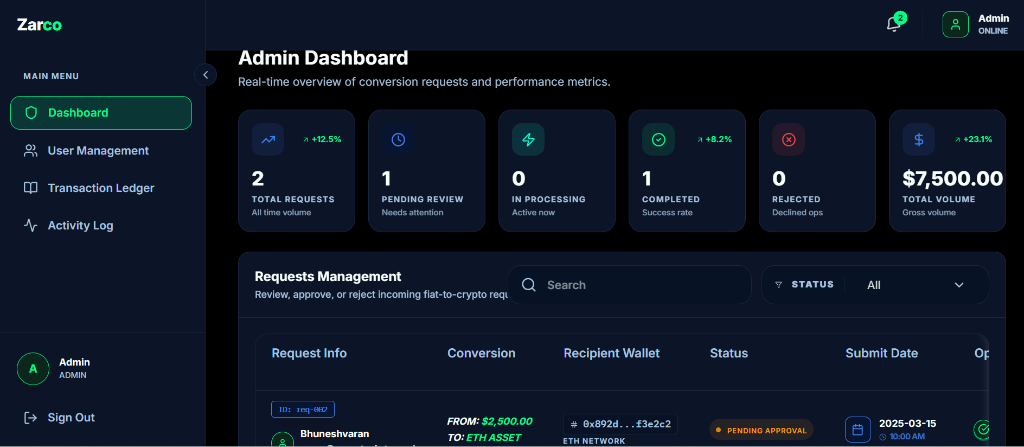1024x447 pixels.
Task: Click the $7,500.00 total volume value
Action: 952,178
